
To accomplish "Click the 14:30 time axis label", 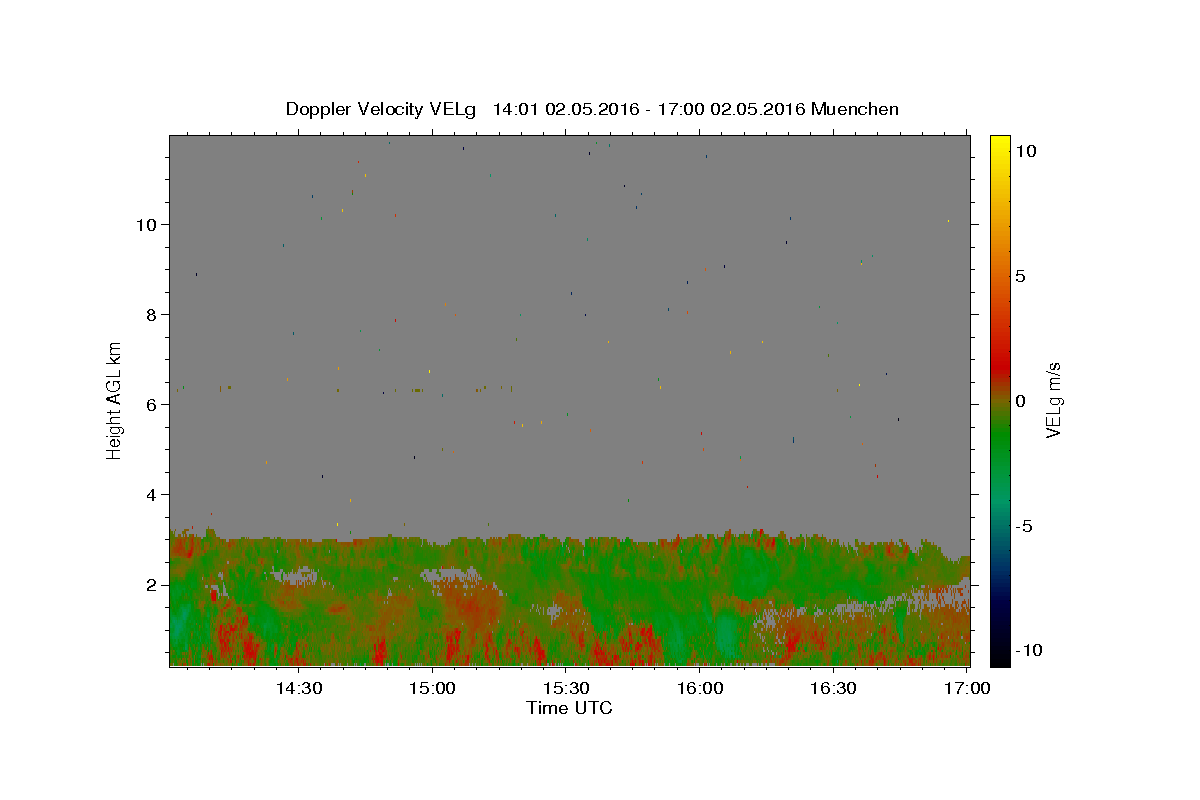I will 298,688.
